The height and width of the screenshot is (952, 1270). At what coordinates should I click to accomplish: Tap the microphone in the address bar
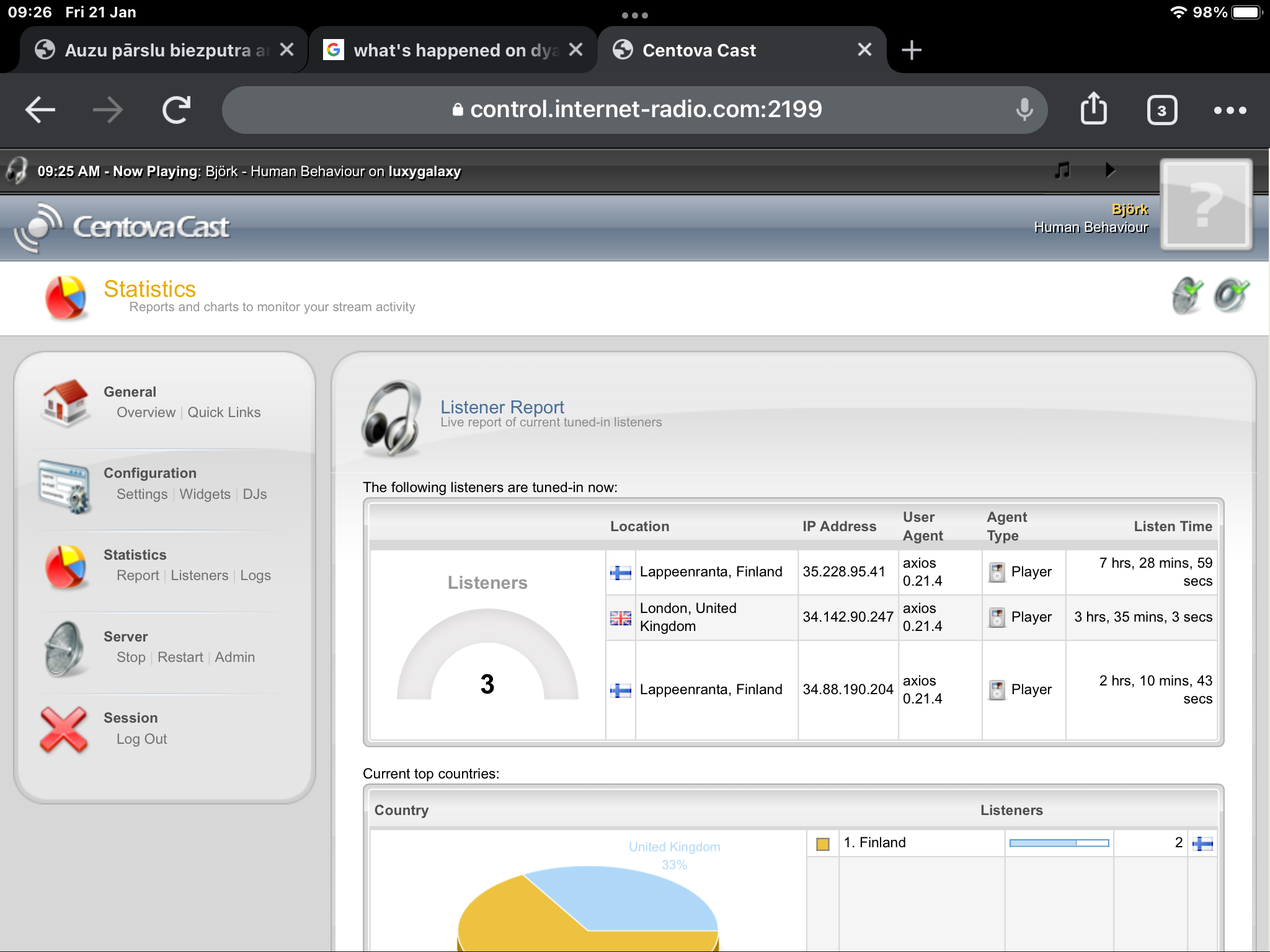coord(1024,110)
